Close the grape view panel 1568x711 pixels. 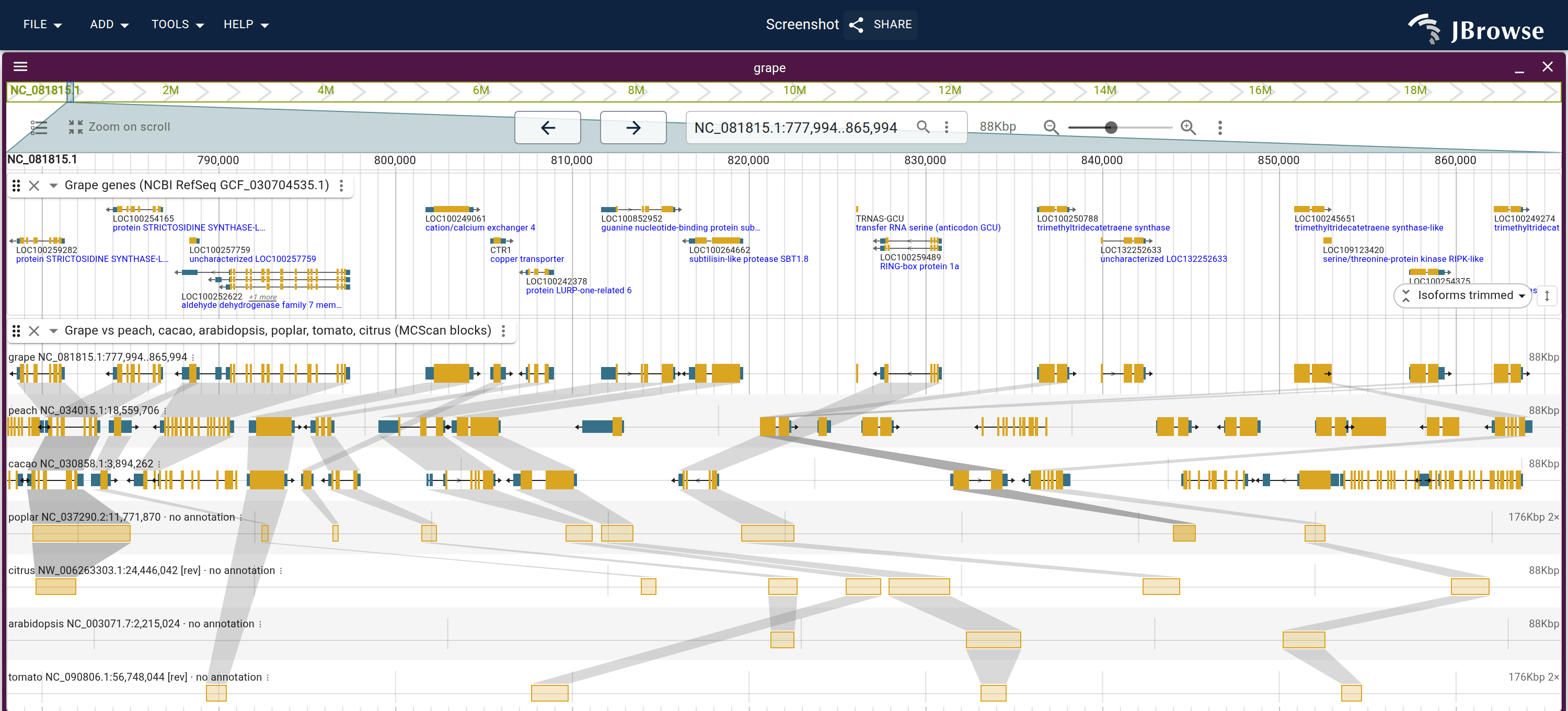coord(1547,67)
